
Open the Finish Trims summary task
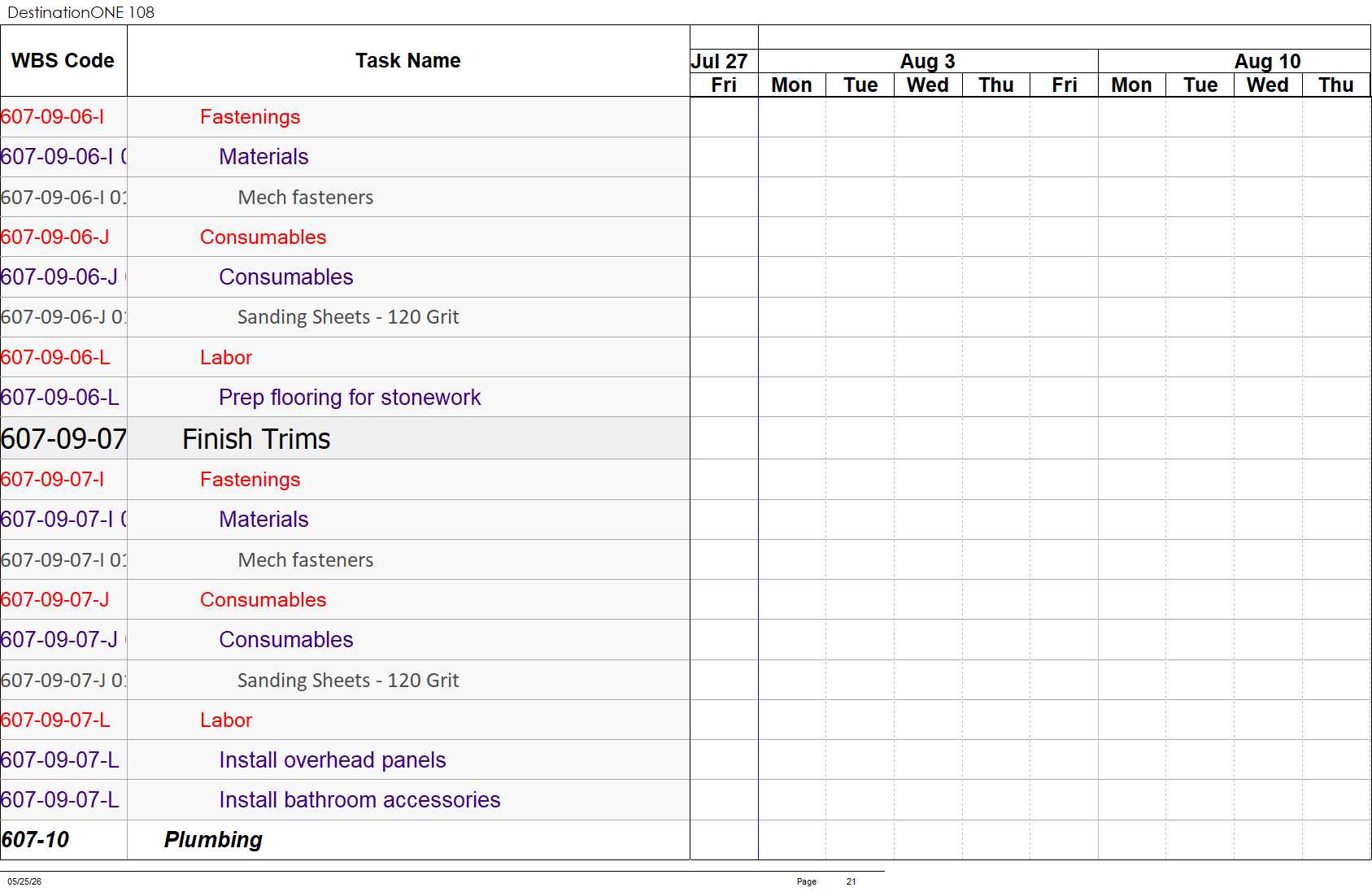[256, 439]
